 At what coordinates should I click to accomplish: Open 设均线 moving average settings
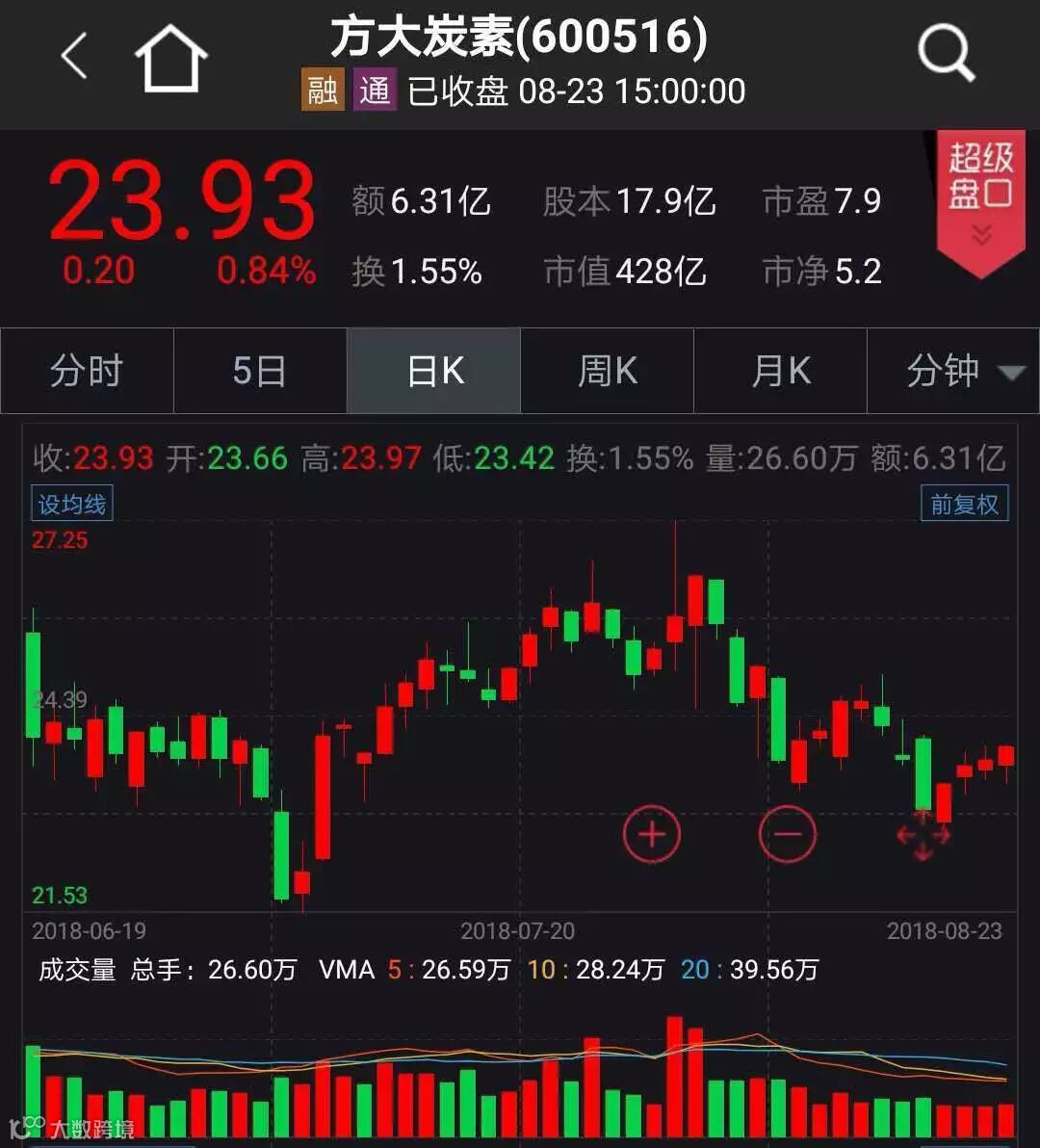click(x=71, y=503)
